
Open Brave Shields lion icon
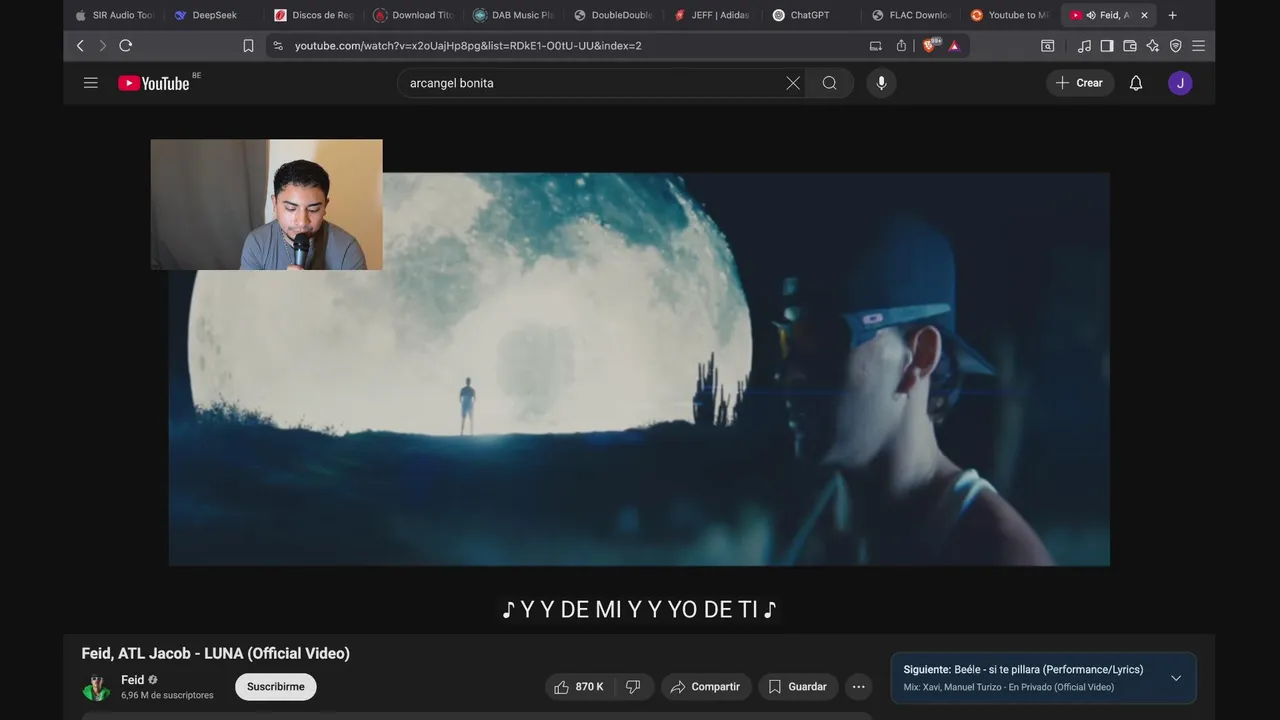pos(930,45)
